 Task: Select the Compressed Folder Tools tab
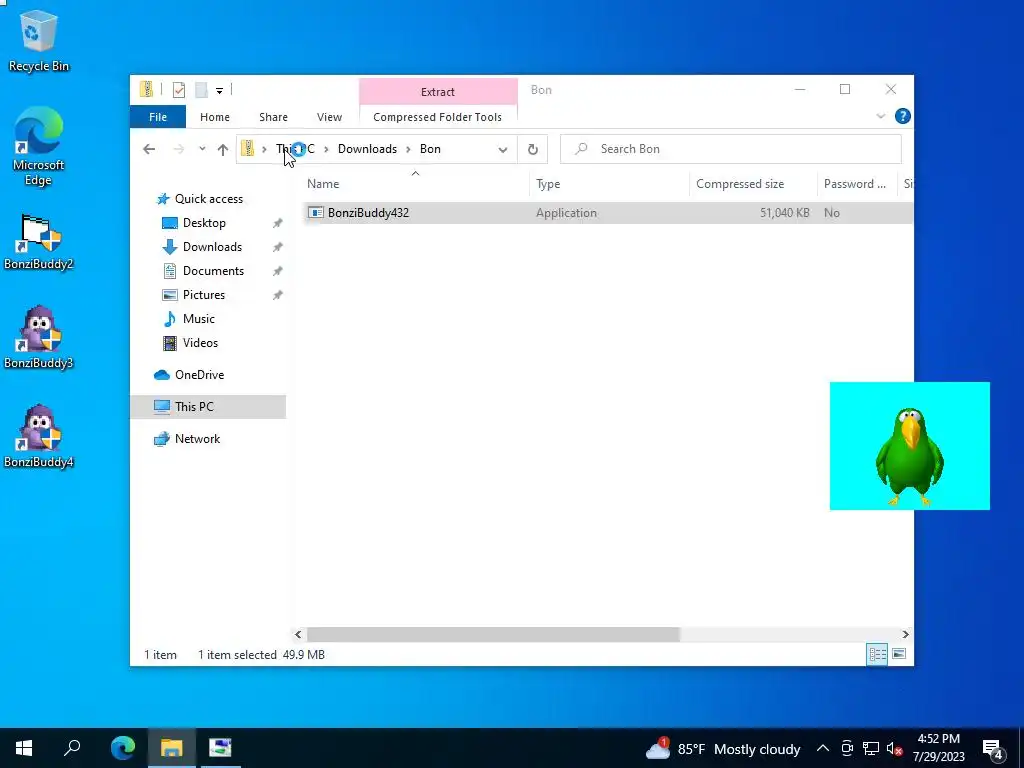tap(438, 117)
